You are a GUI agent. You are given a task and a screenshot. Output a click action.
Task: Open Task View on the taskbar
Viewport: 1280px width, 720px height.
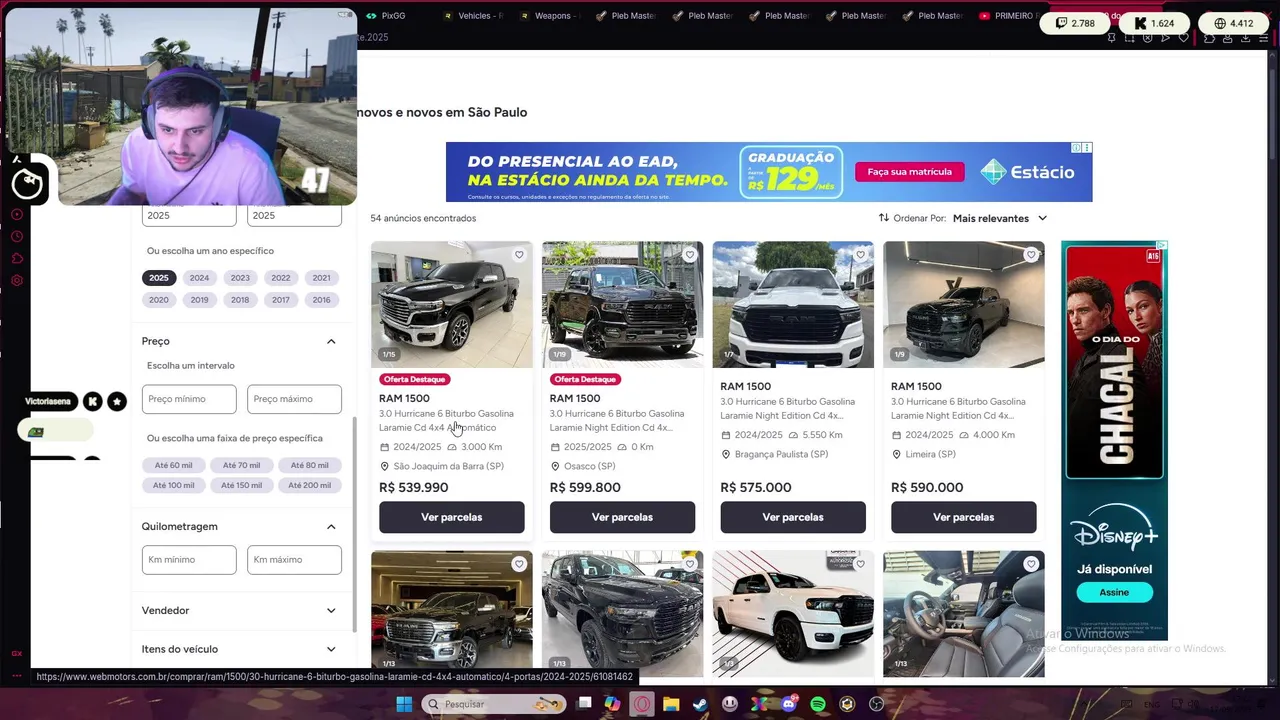tap(585, 704)
